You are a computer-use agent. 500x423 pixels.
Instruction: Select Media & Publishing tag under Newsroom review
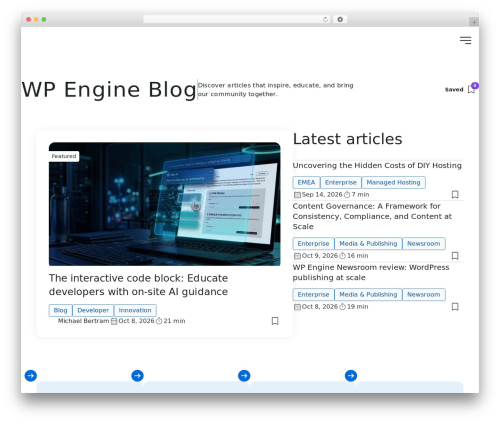point(368,295)
